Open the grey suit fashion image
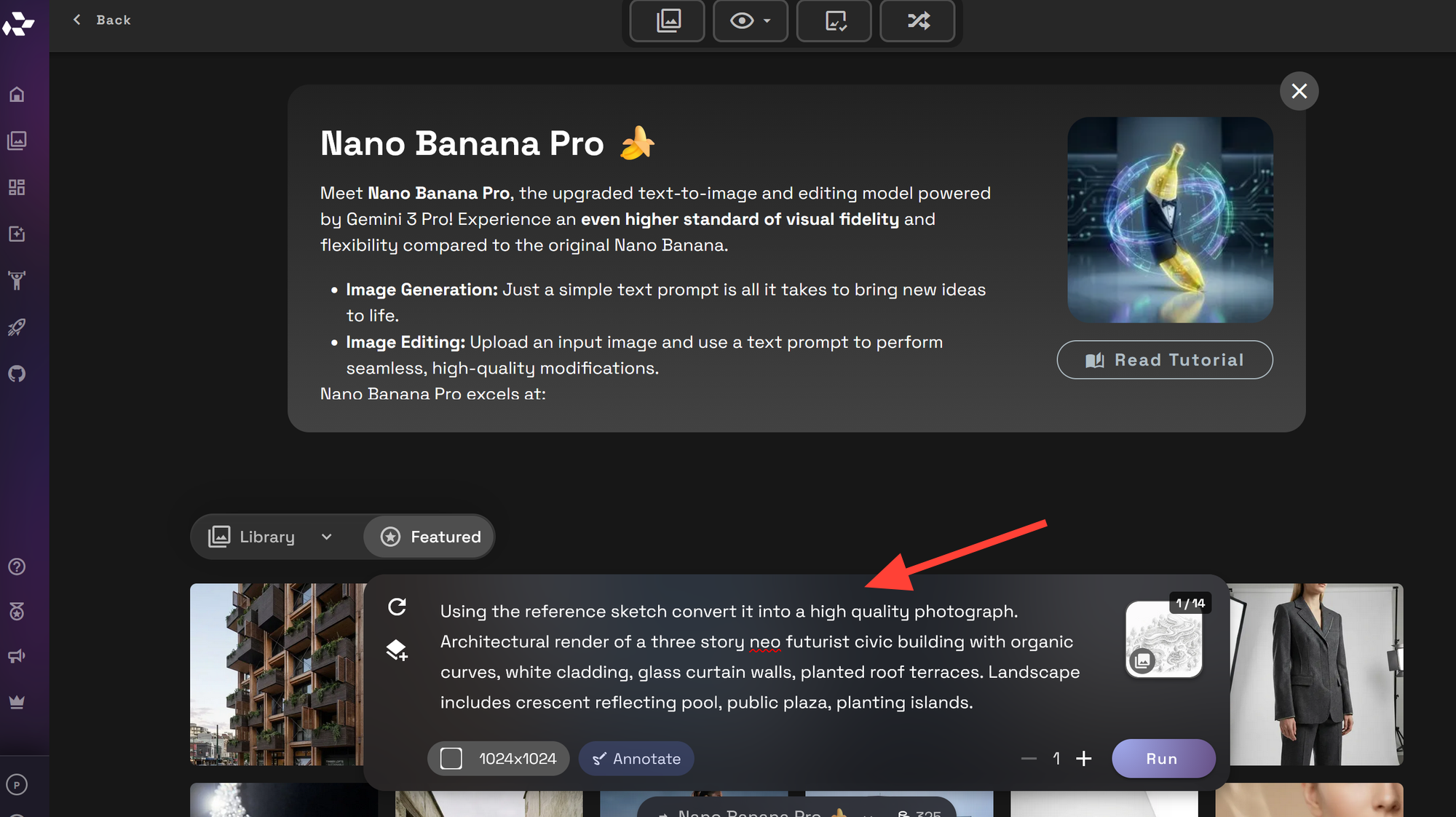 1316,674
